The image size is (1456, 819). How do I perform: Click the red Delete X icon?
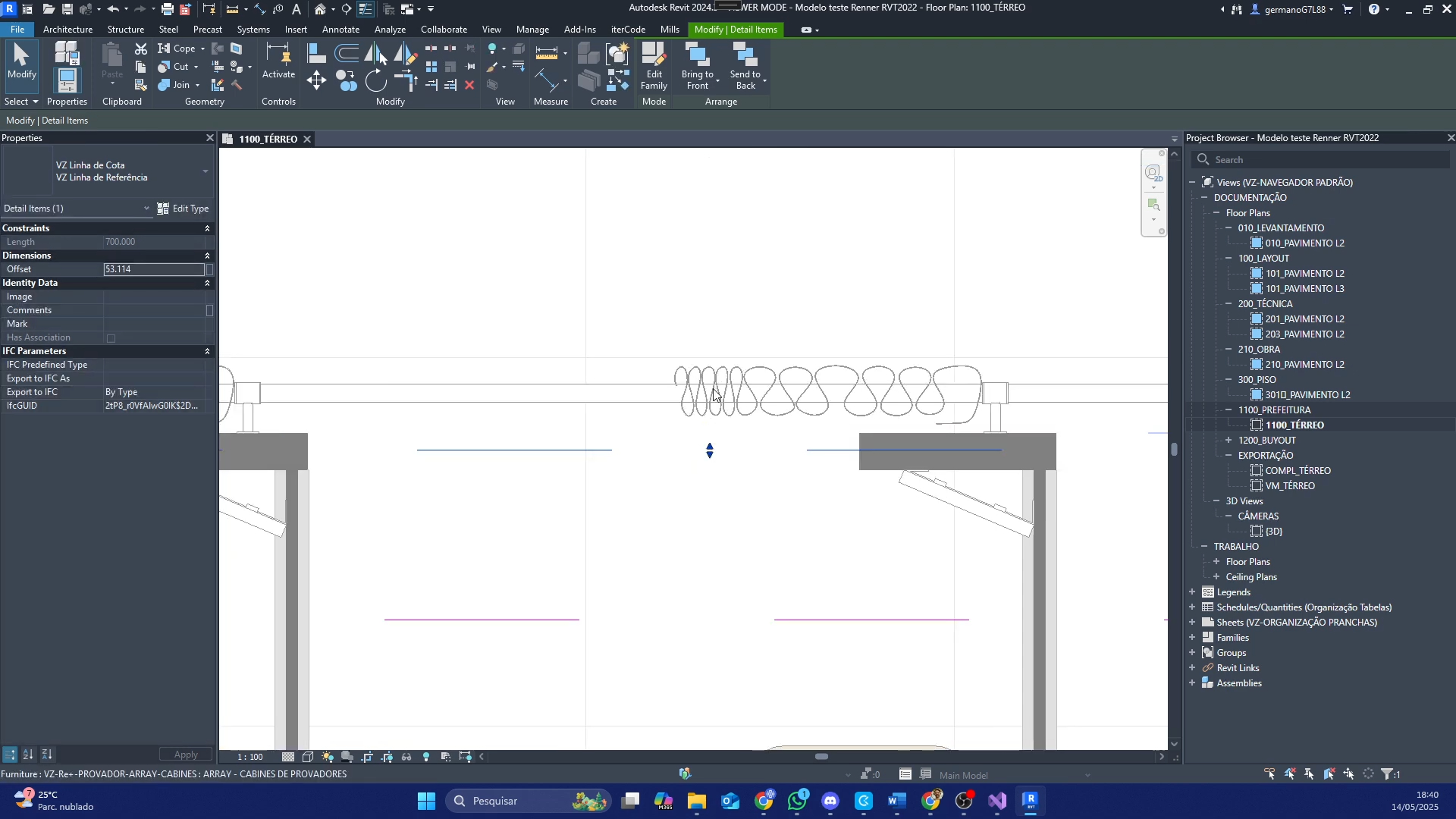469,85
